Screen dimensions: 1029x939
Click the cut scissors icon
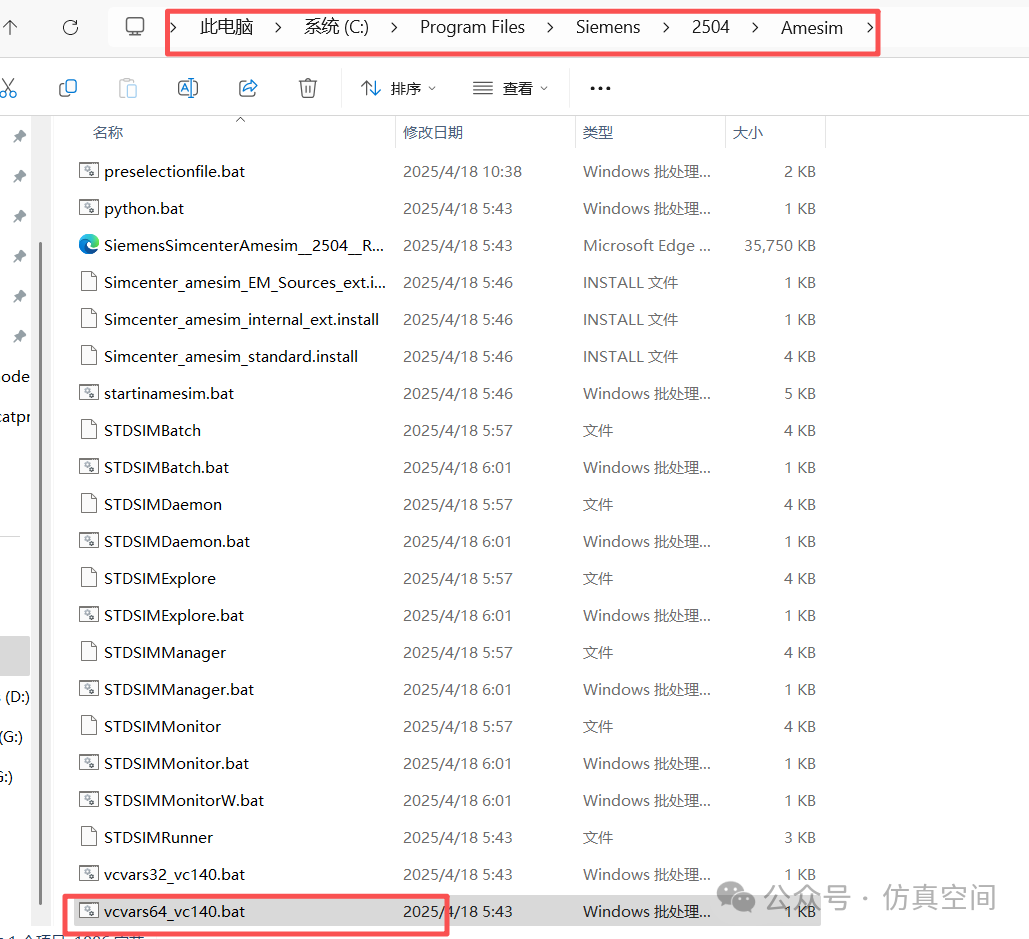[x=9, y=88]
